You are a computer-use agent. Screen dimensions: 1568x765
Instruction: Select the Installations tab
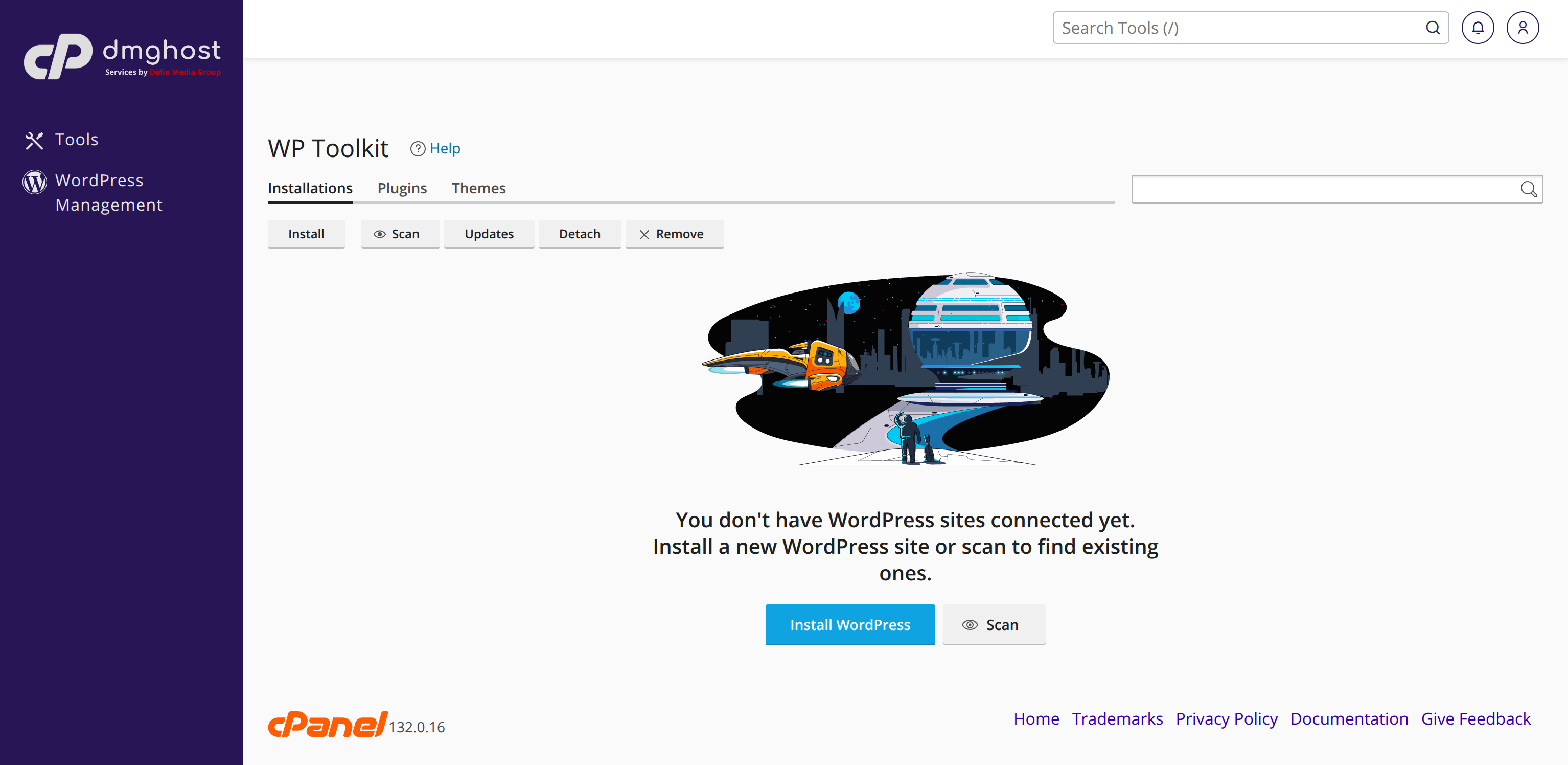pyautogui.click(x=310, y=188)
